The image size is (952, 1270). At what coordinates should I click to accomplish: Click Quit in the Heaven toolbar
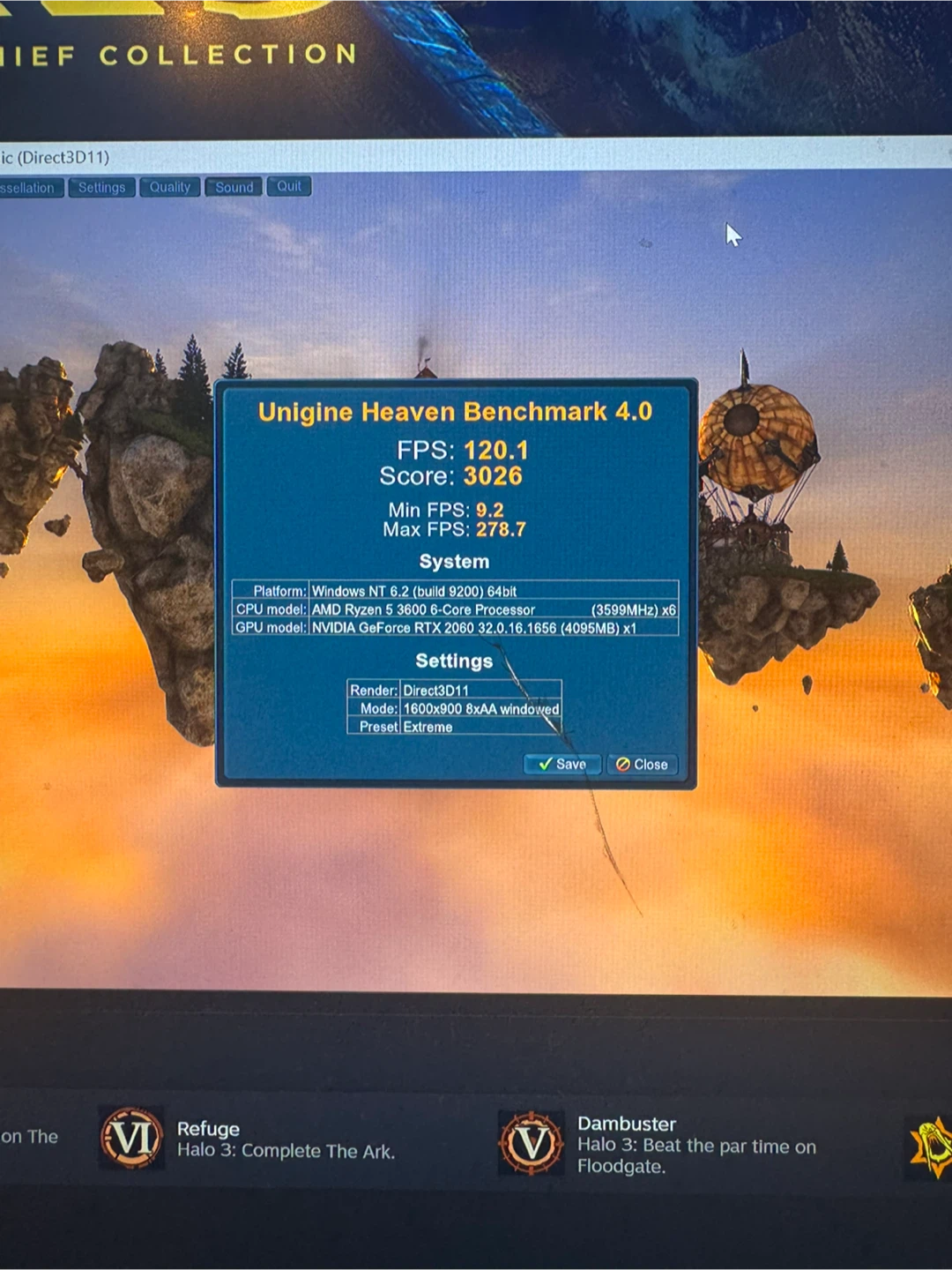click(x=289, y=186)
